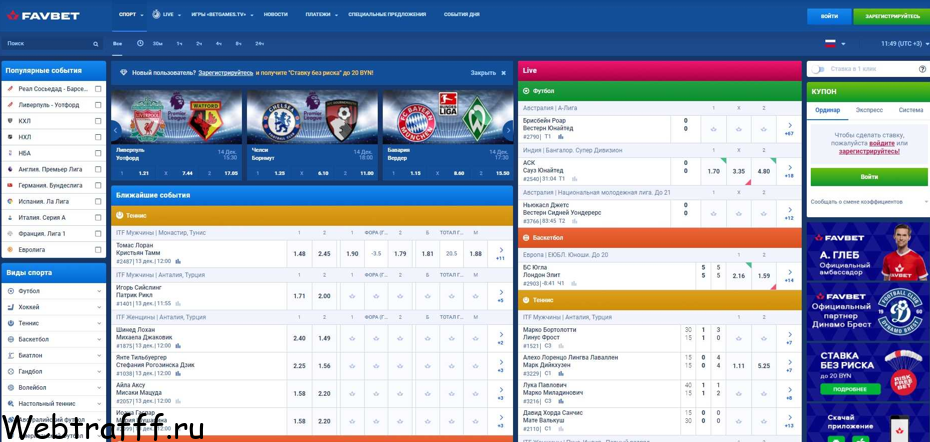Screen dimensions: 930x442
Task: Check the Реал Сосьедад popular event box
Action: [x=98, y=89]
